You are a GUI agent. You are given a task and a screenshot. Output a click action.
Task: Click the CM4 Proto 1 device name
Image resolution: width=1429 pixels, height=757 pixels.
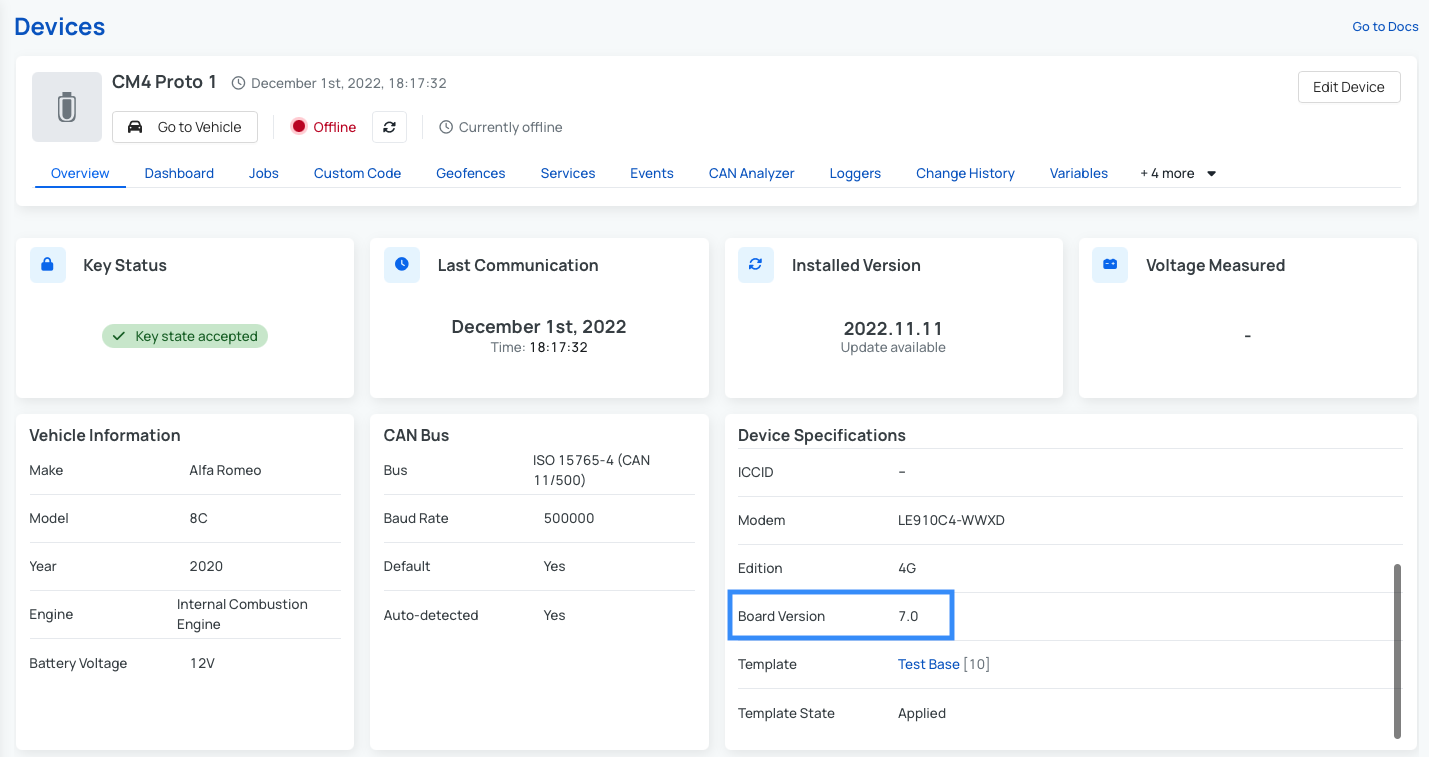pos(164,82)
